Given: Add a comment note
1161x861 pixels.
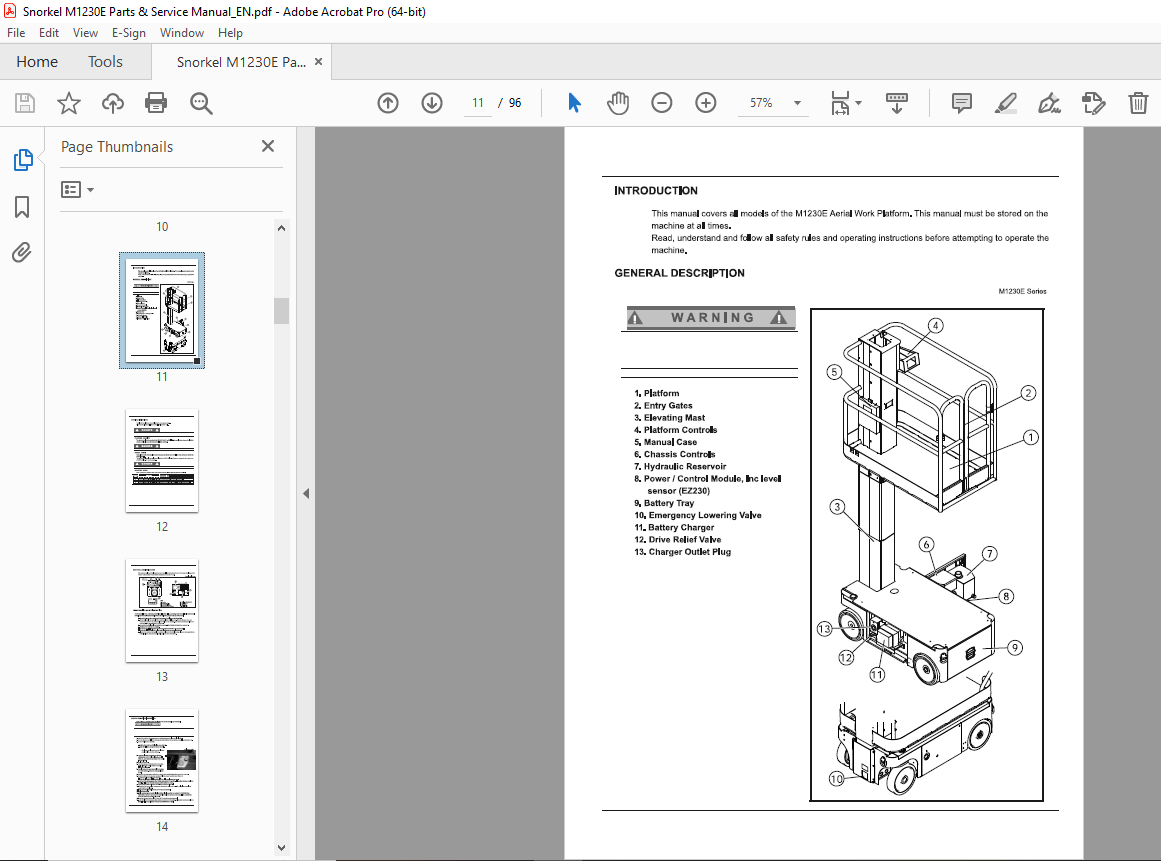Looking at the screenshot, I should coord(961,103).
